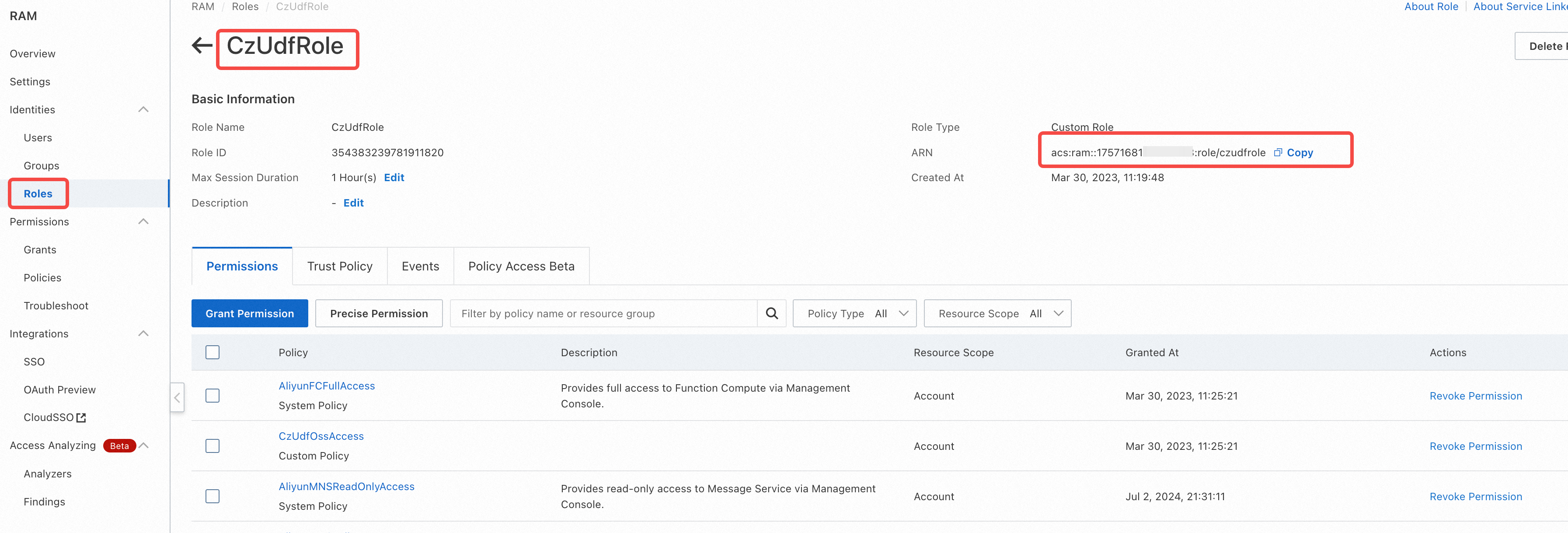Check the select-all checkbox in table header
The image size is (1568, 533).
coord(213,353)
